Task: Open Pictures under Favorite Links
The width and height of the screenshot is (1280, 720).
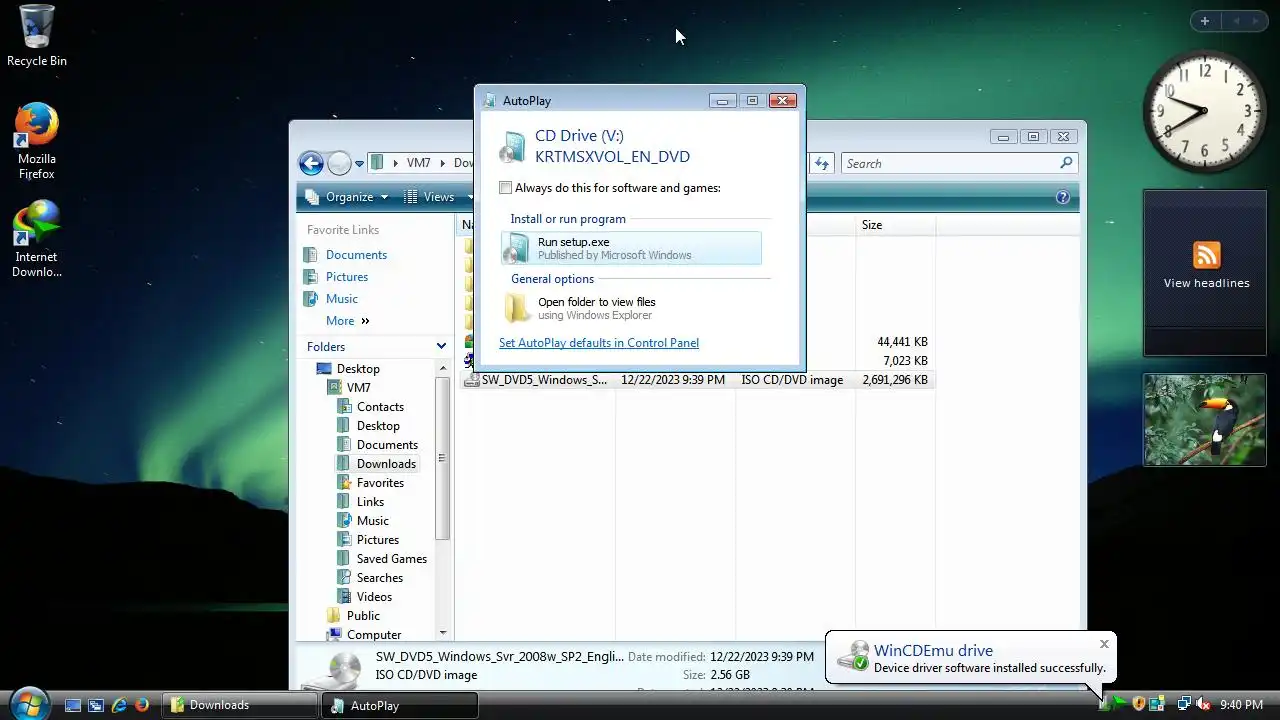Action: pyautogui.click(x=336, y=277)
